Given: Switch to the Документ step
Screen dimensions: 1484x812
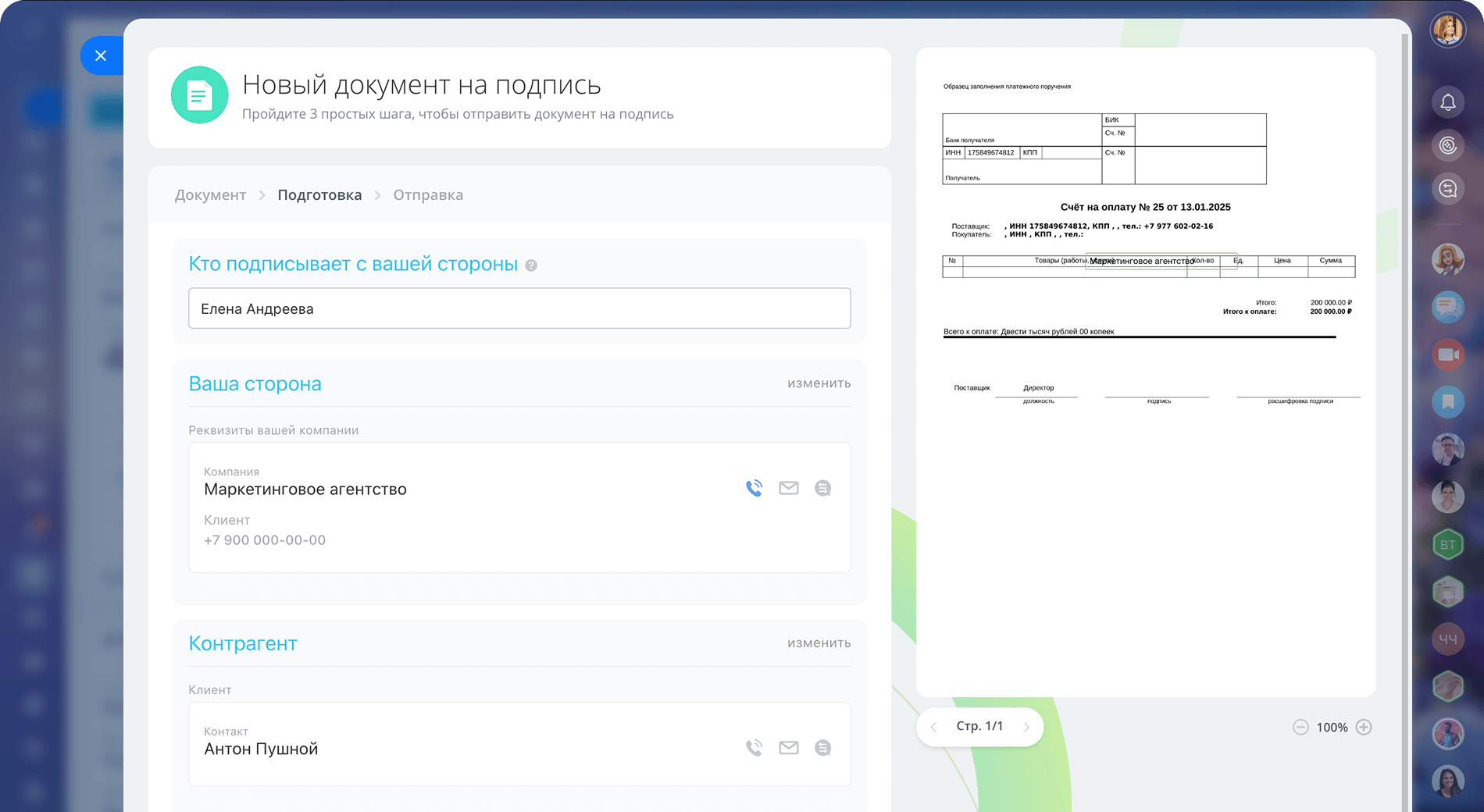Looking at the screenshot, I should click(210, 195).
